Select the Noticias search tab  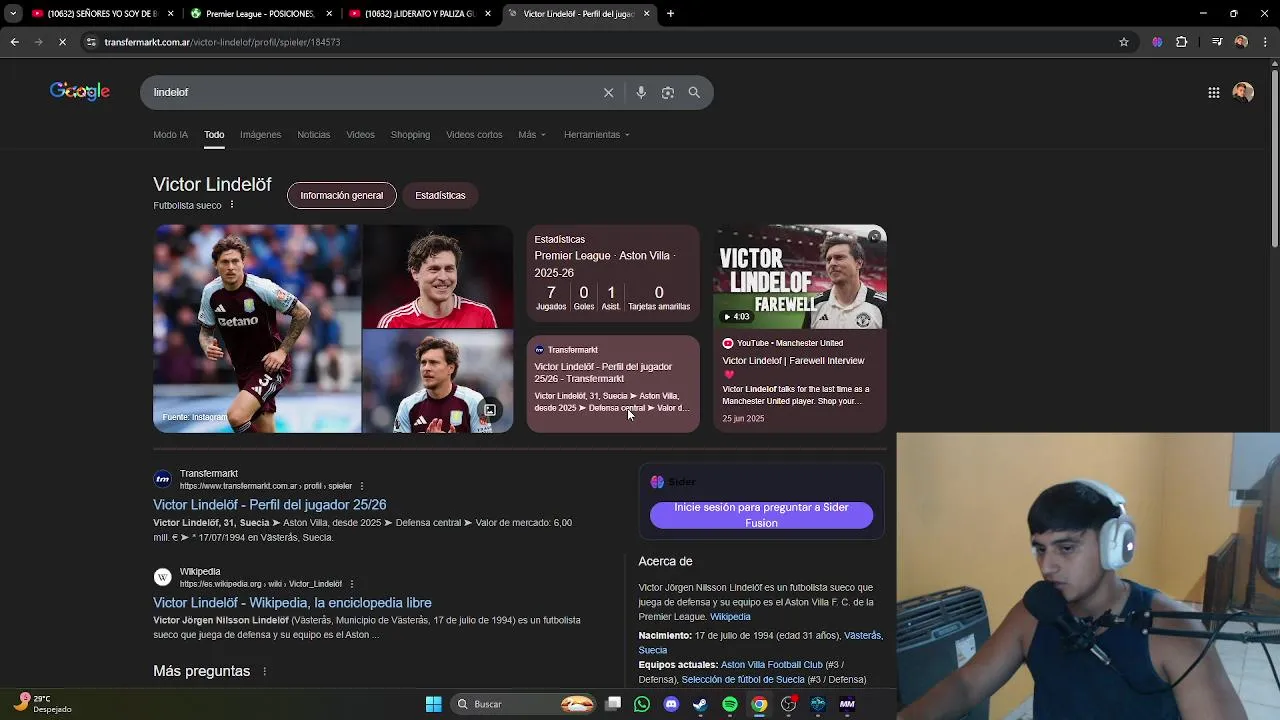coord(313,135)
